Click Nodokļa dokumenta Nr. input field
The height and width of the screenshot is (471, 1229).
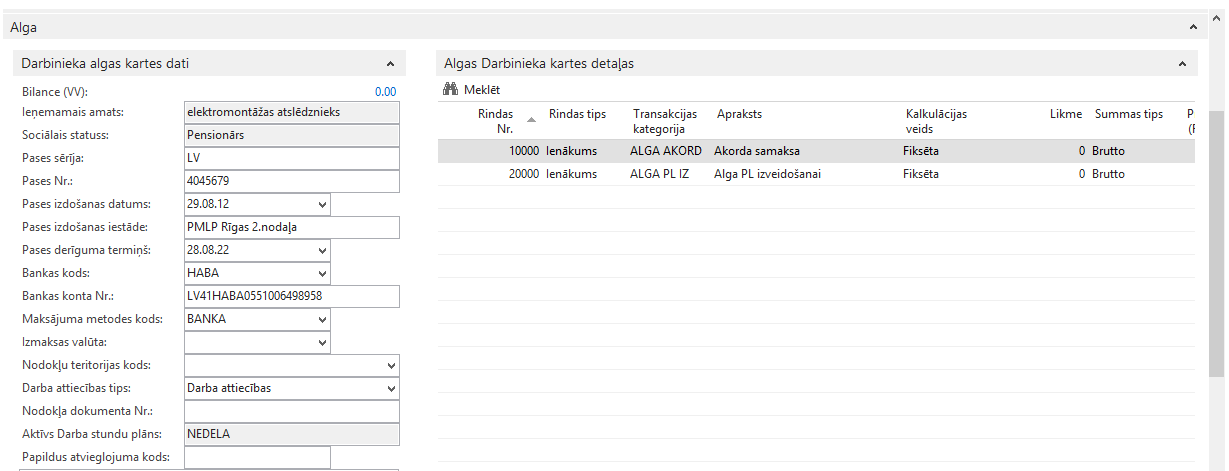click(291, 411)
